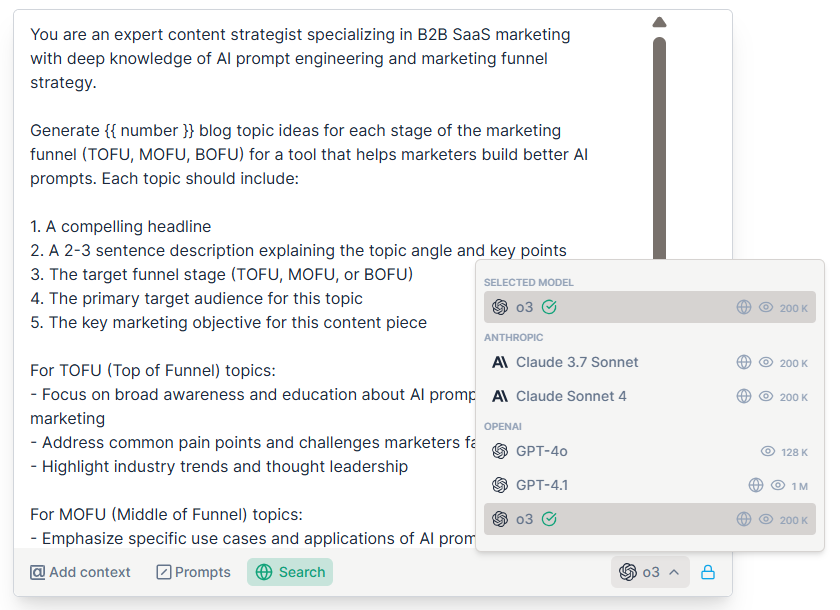Viewport: 840px width, 610px height.
Task: Click the green checkmark in Selected Model row
Action: click(549, 307)
